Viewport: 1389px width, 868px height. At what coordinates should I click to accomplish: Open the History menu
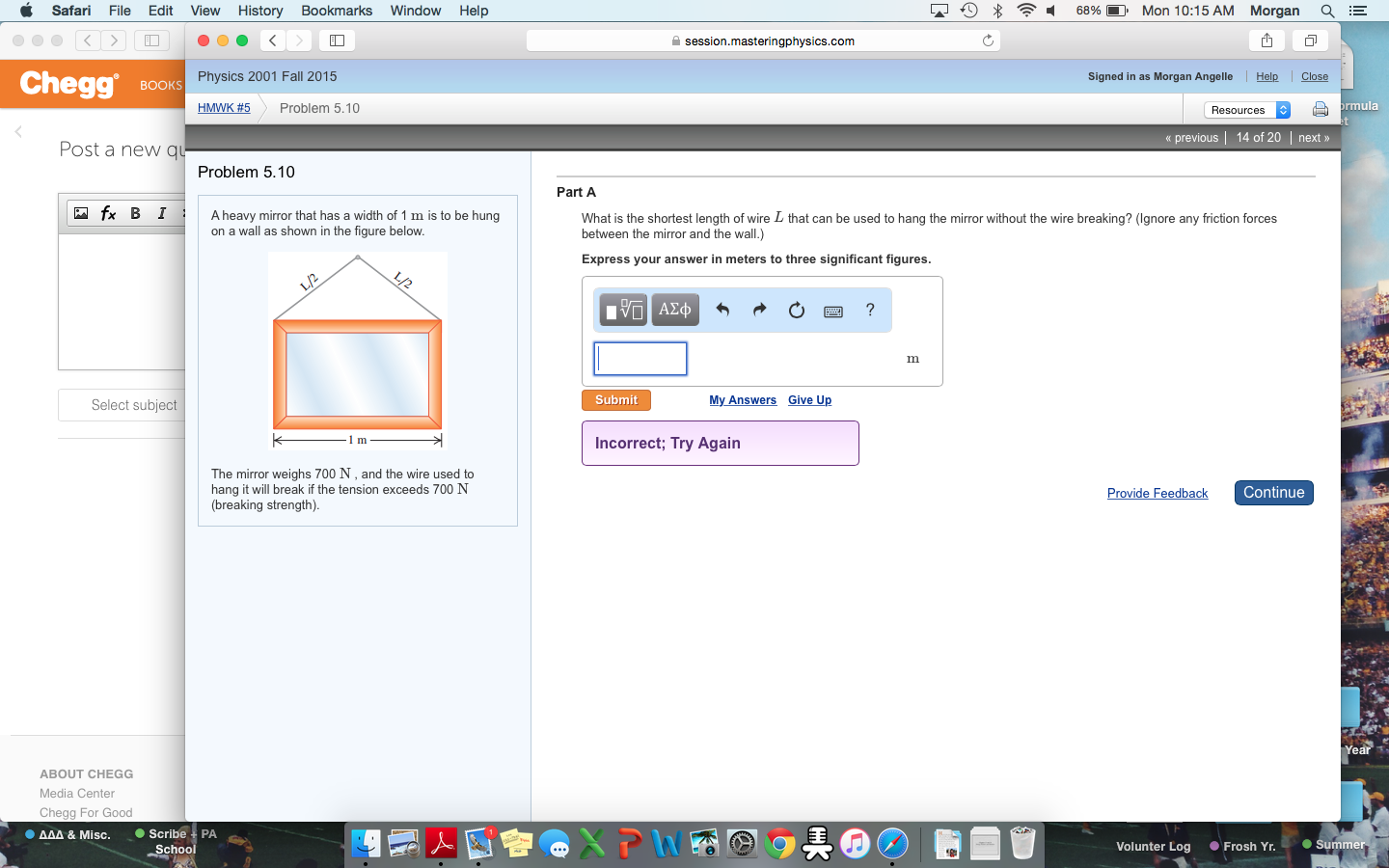(x=260, y=11)
